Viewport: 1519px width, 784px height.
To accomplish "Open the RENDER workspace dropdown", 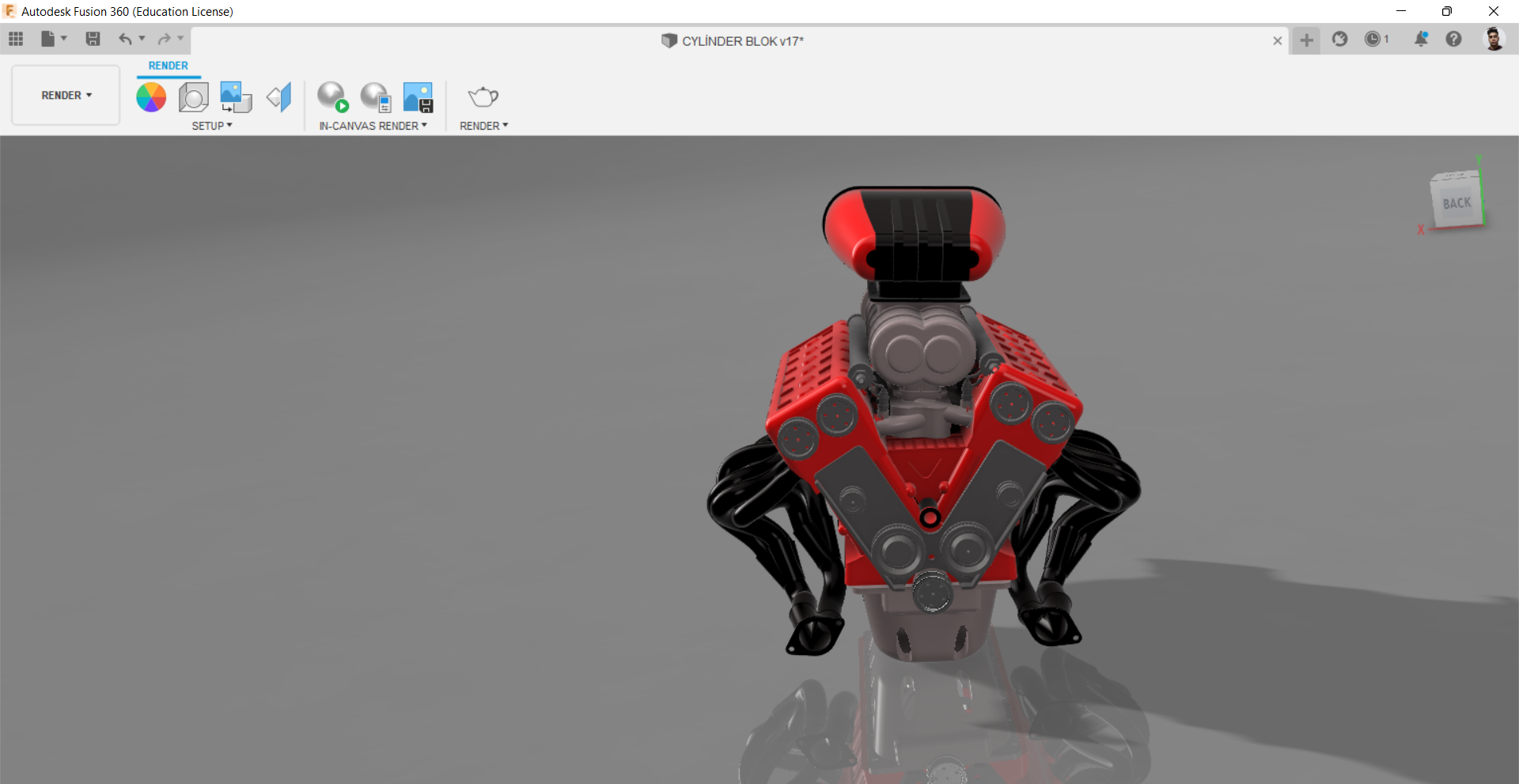I will 66,95.
